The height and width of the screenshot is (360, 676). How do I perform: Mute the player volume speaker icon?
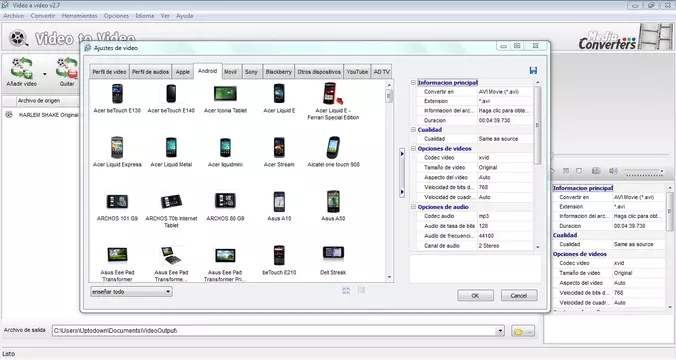point(613,171)
